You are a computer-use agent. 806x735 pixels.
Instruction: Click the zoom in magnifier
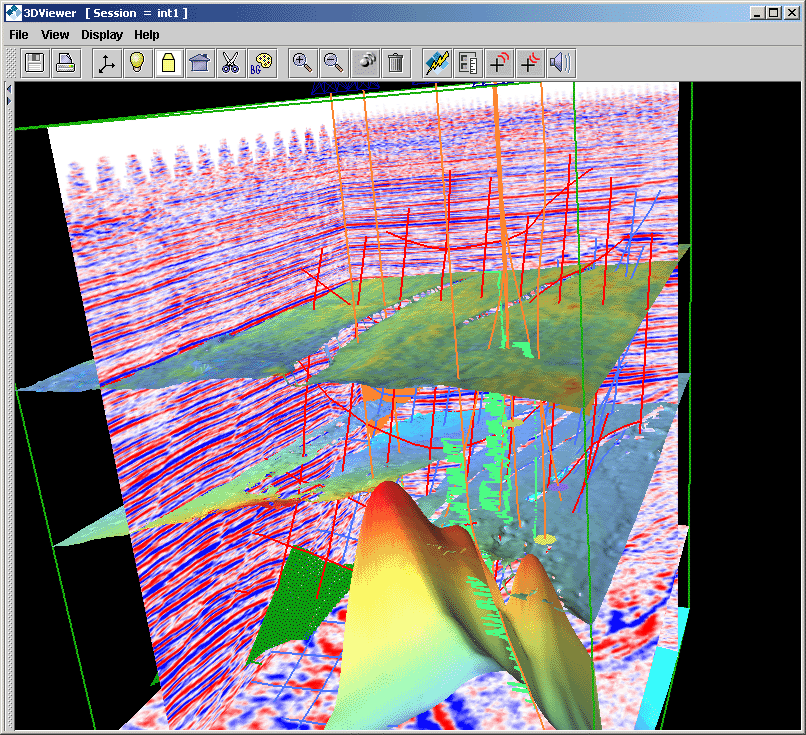coord(303,64)
